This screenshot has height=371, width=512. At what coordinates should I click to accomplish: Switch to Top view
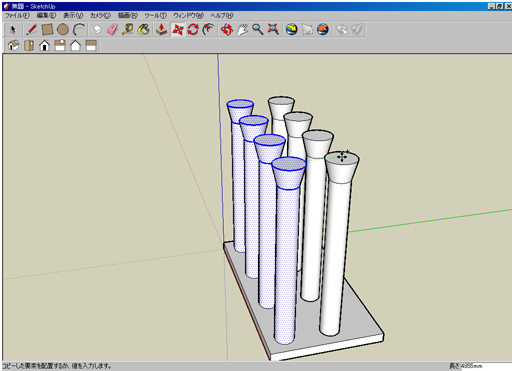(29, 45)
